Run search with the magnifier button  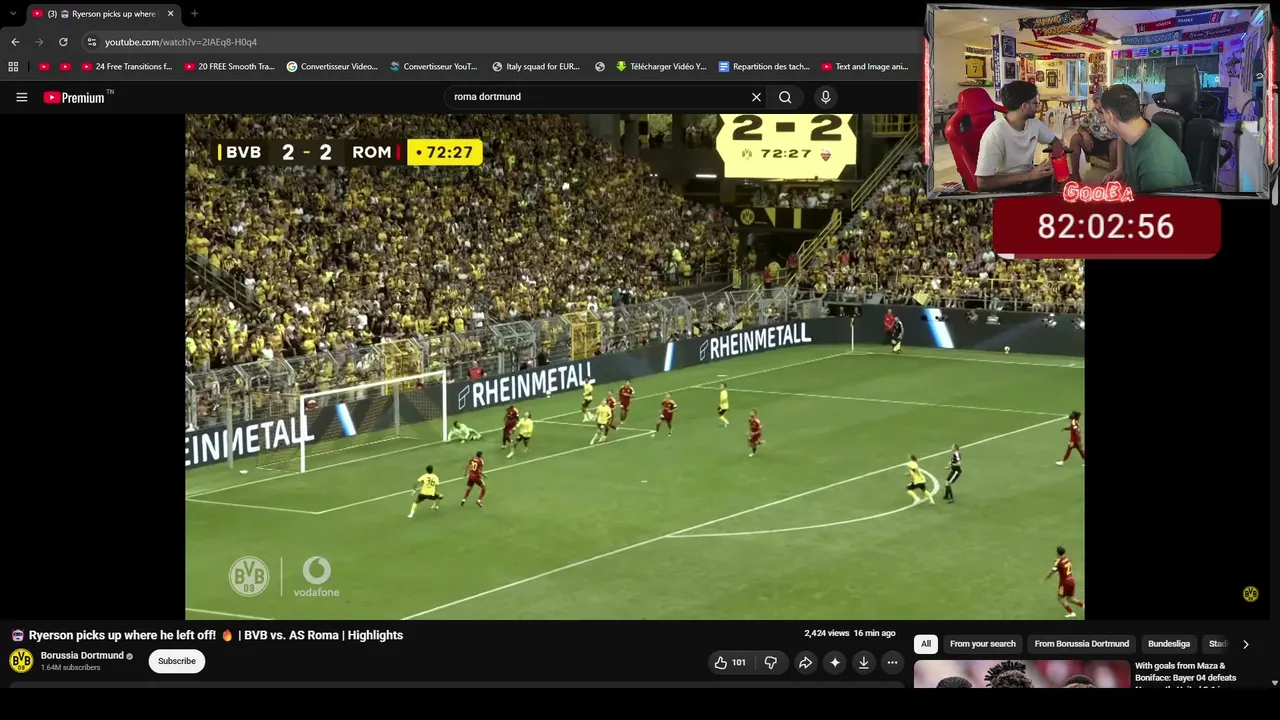coord(785,97)
